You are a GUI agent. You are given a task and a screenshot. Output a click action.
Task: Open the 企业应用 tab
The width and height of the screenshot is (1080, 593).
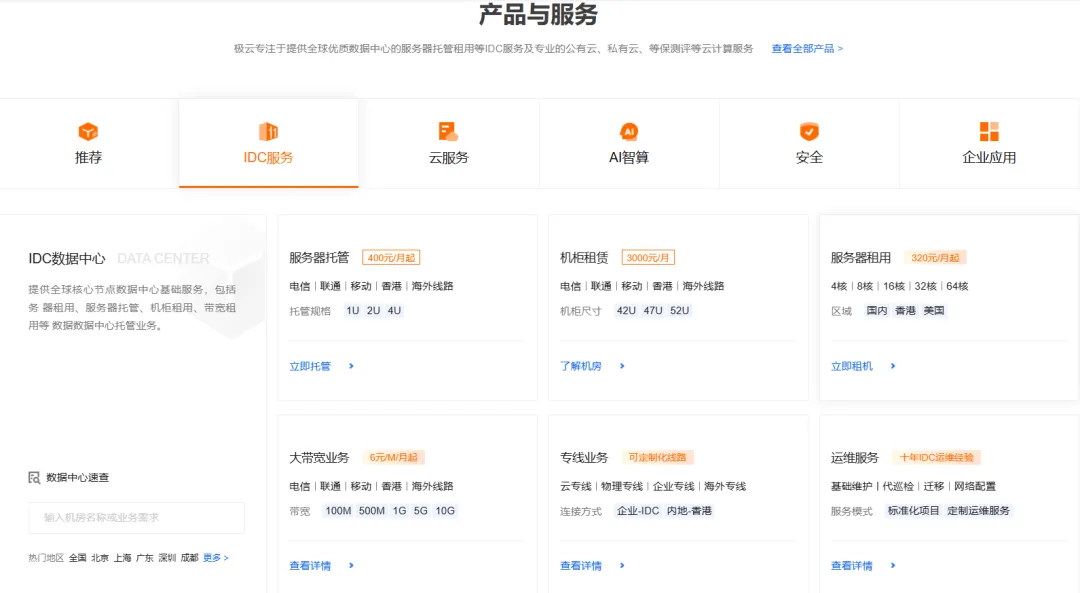[x=989, y=157]
